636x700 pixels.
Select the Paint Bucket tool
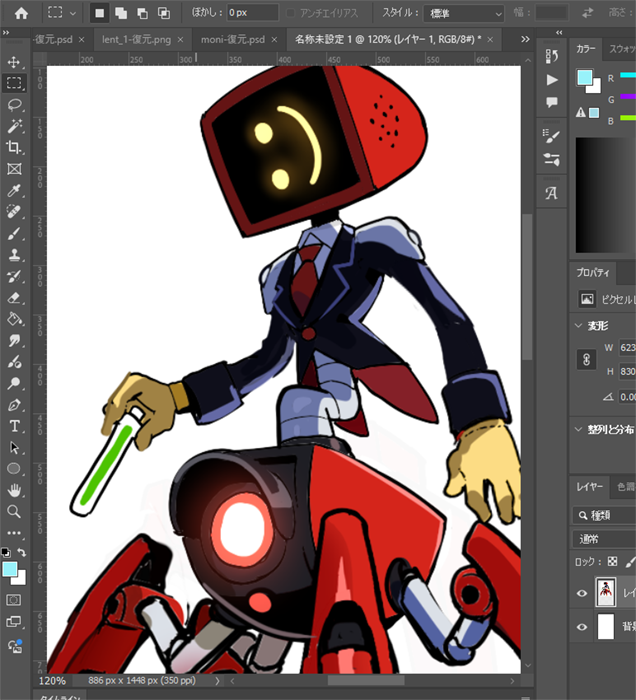pos(14,319)
